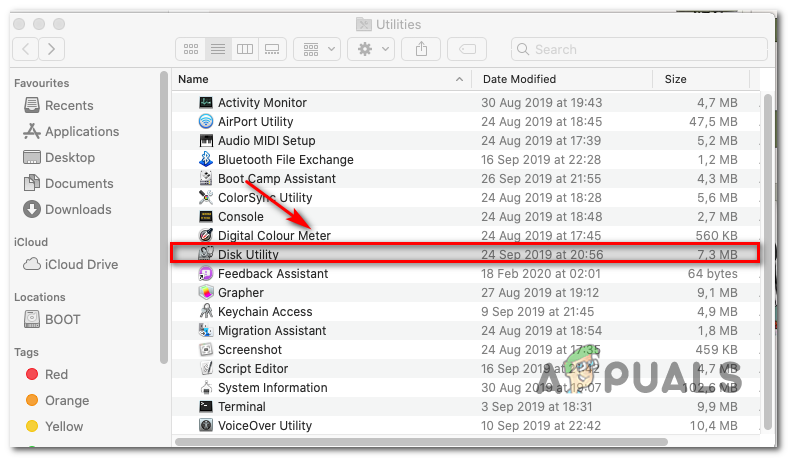Click the System Information icon
The width and height of the screenshot is (788, 458).
(x=206, y=388)
